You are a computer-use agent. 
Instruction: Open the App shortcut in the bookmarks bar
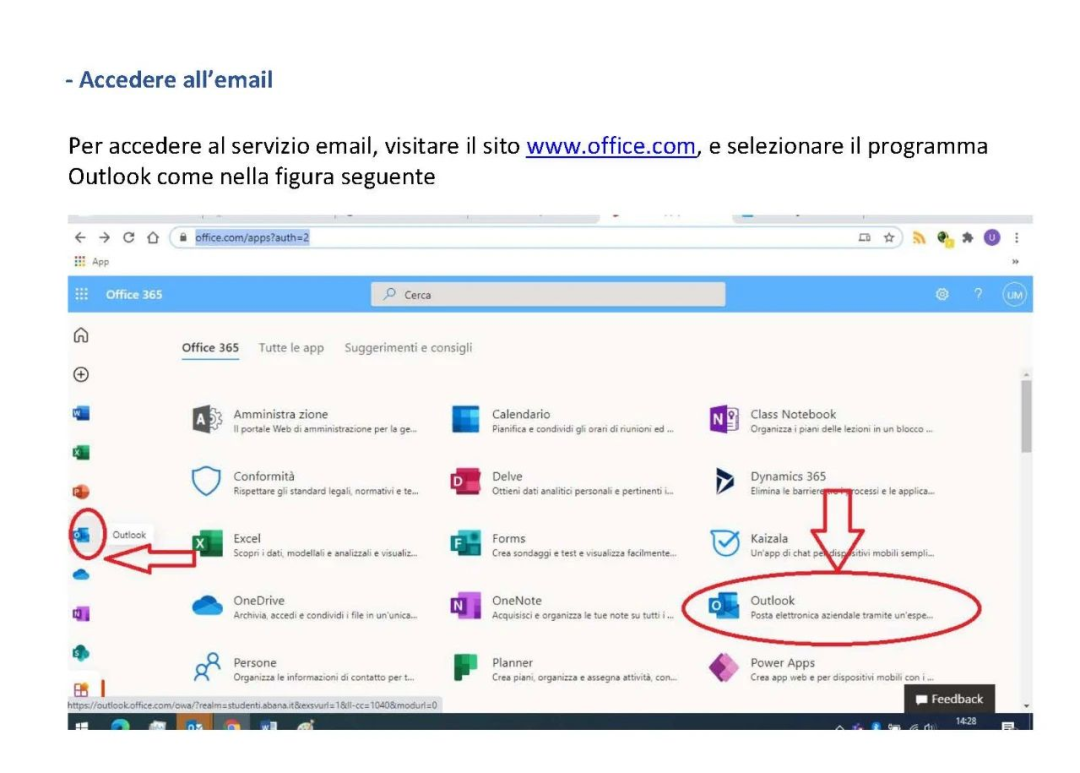92,262
